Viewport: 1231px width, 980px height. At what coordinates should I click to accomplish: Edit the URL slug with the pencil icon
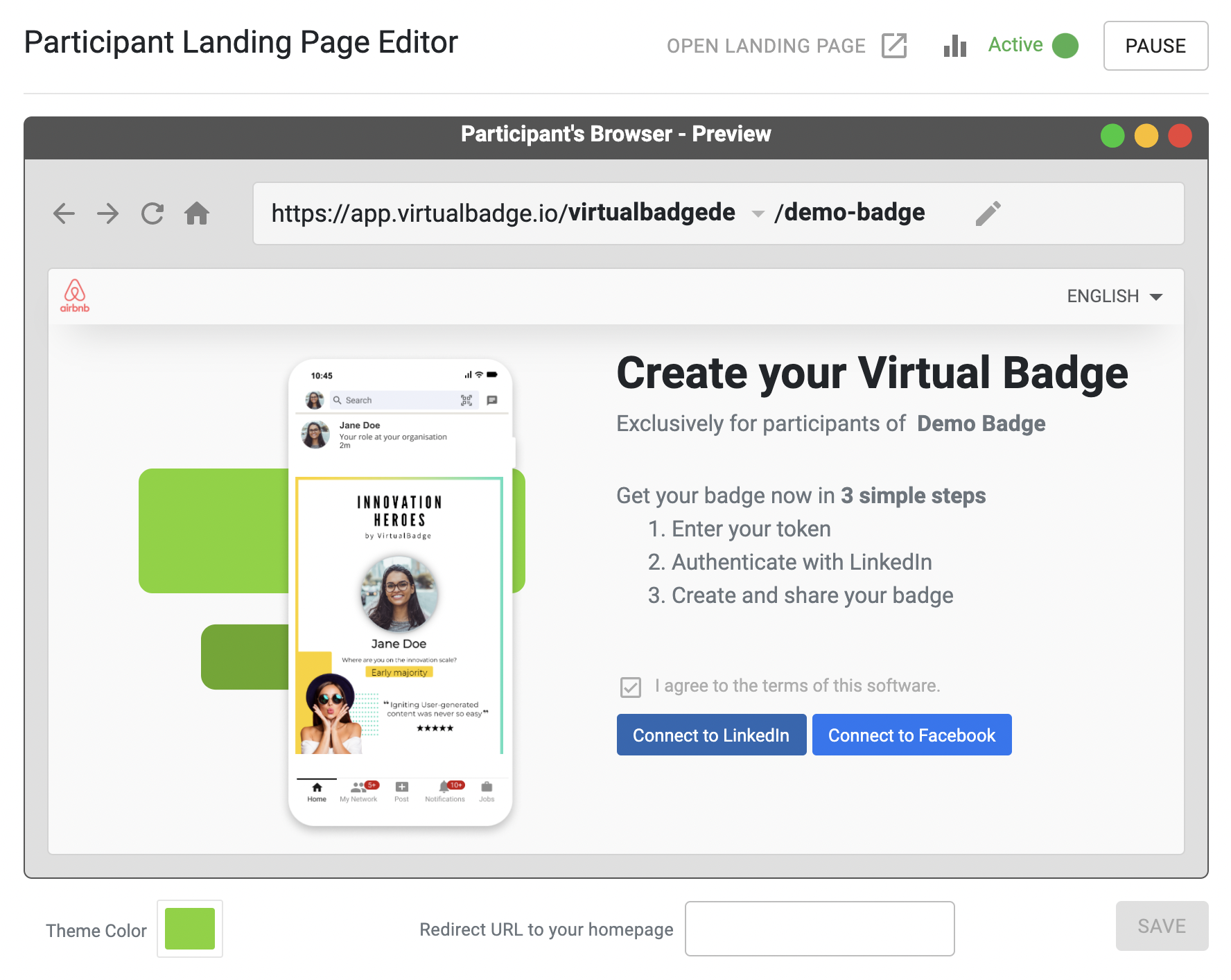click(987, 213)
